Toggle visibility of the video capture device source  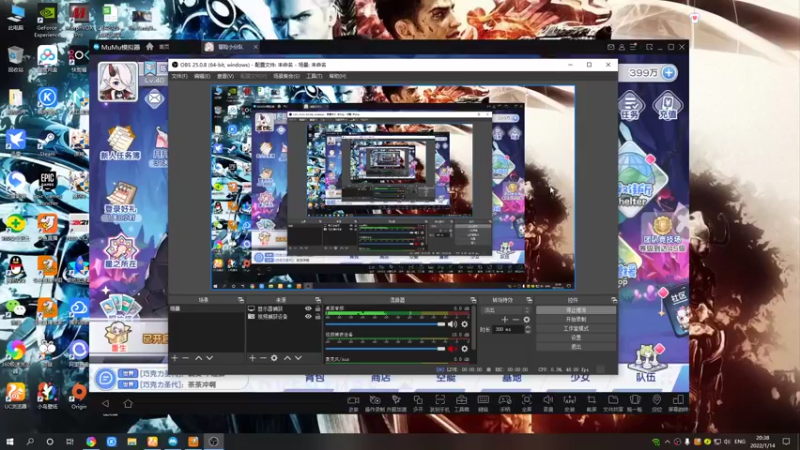pyautogui.click(x=308, y=316)
